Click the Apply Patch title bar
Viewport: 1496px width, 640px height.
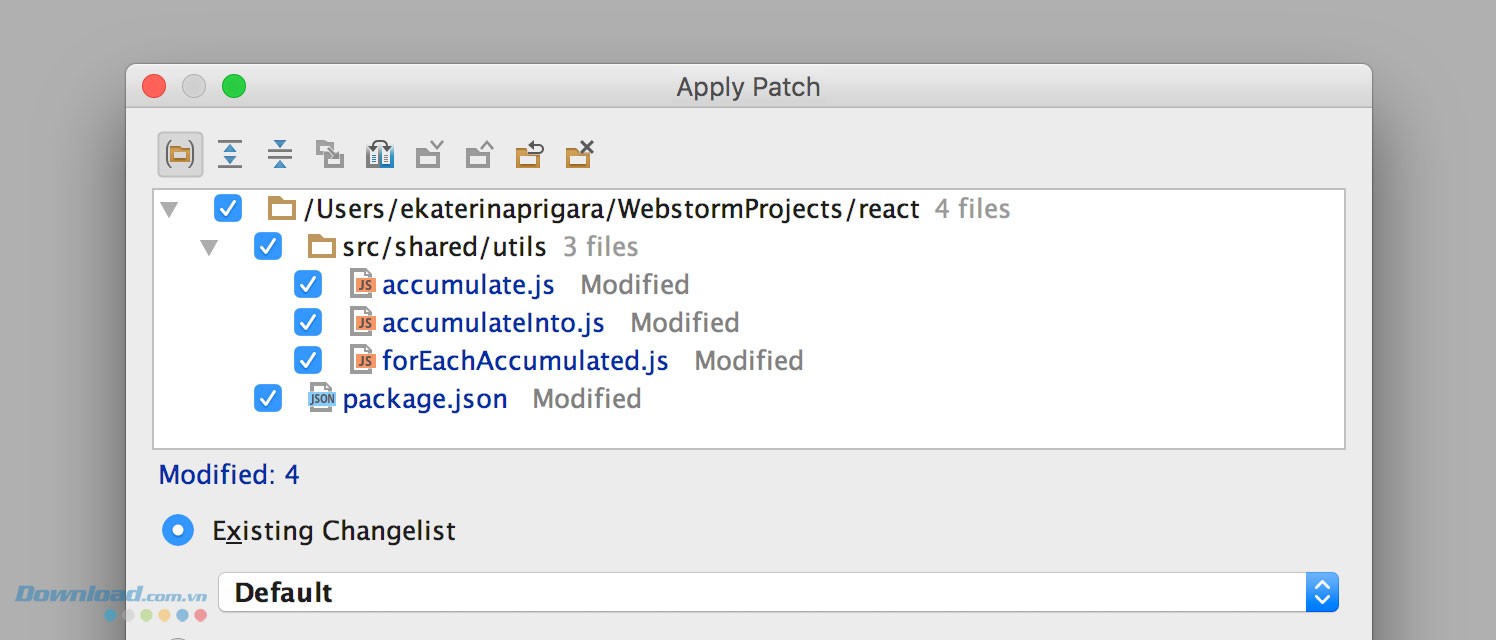(748, 87)
